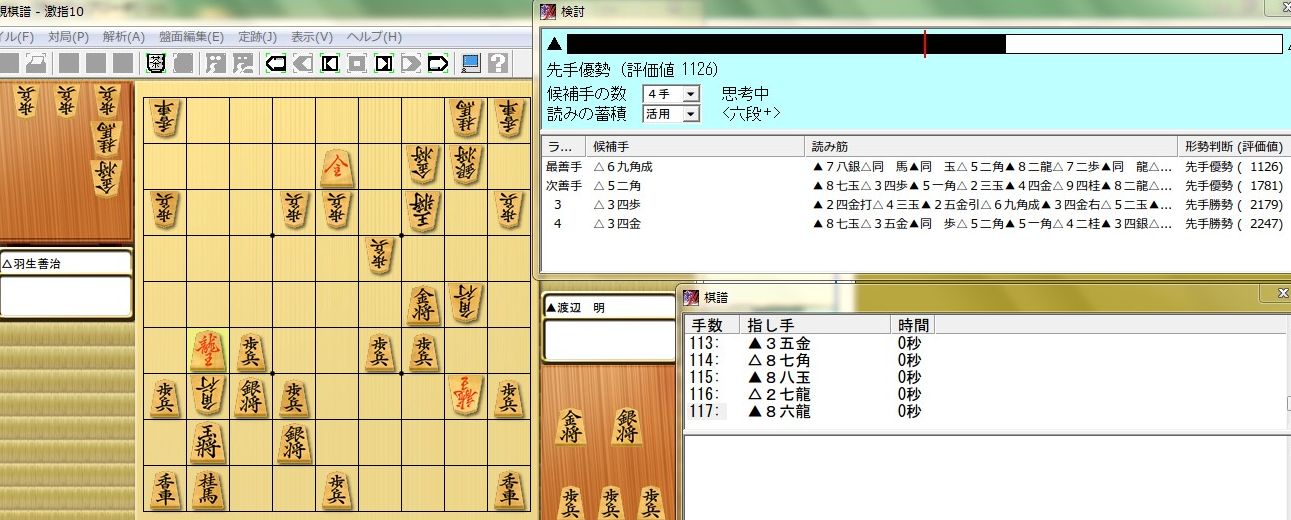Step one move back with the grey arrow
Viewport: 1291px width, 520px height.
click(x=303, y=64)
